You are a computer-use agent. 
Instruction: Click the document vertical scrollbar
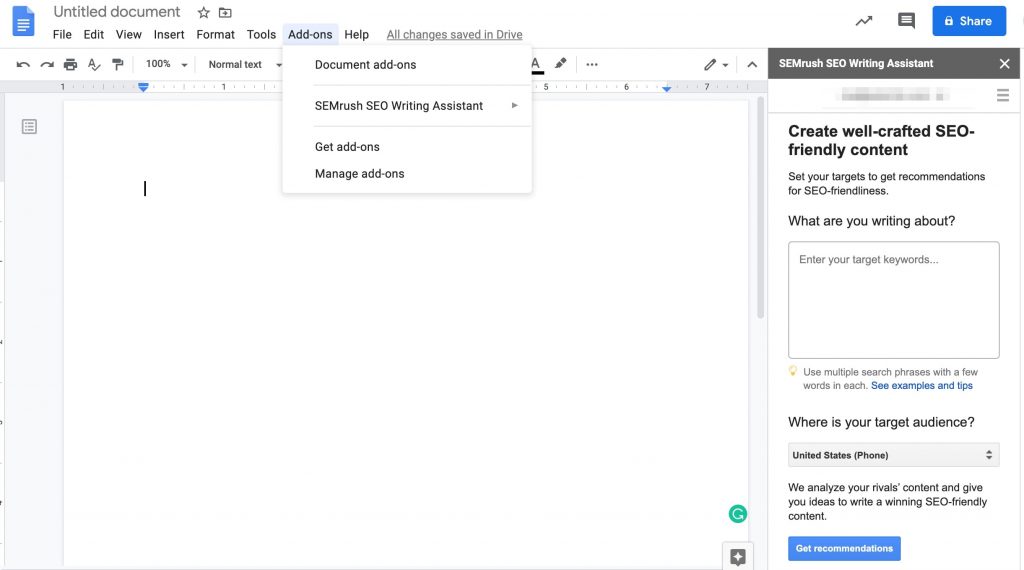coord(760,208)
